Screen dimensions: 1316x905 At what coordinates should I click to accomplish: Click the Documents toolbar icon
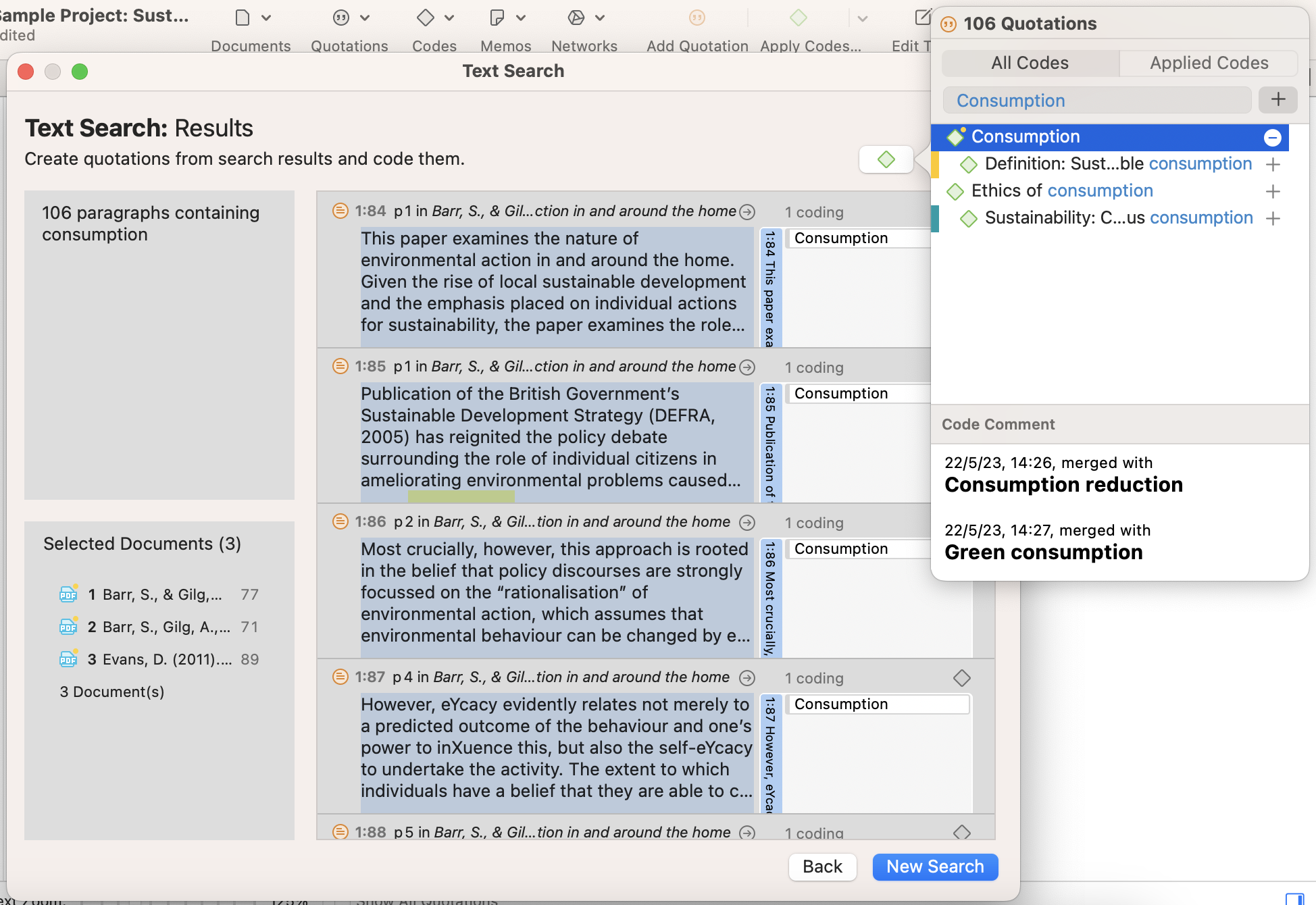point(243,18)
